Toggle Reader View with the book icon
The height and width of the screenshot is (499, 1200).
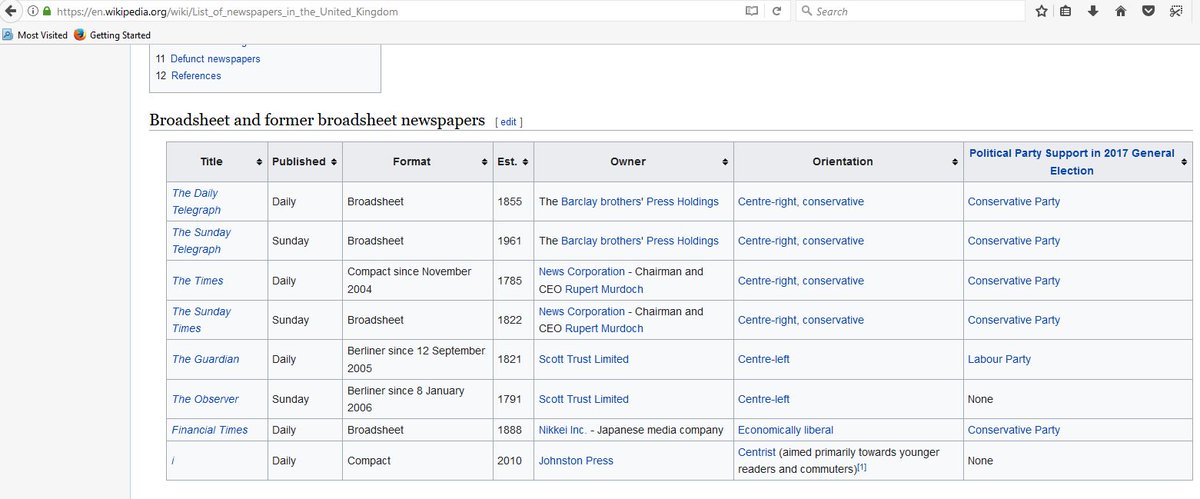click(x=751, y=11)
